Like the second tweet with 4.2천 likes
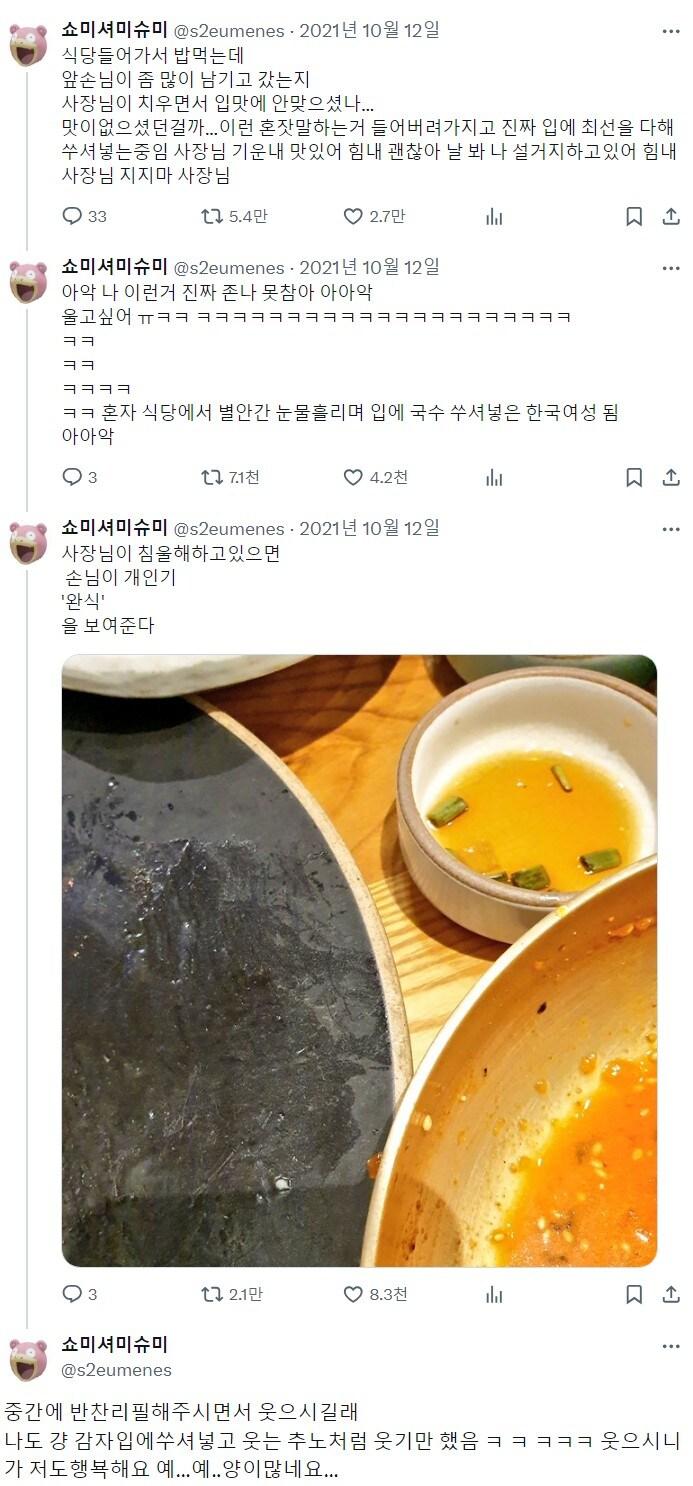This screenshot has height=1486, width=693. point(375,477)
